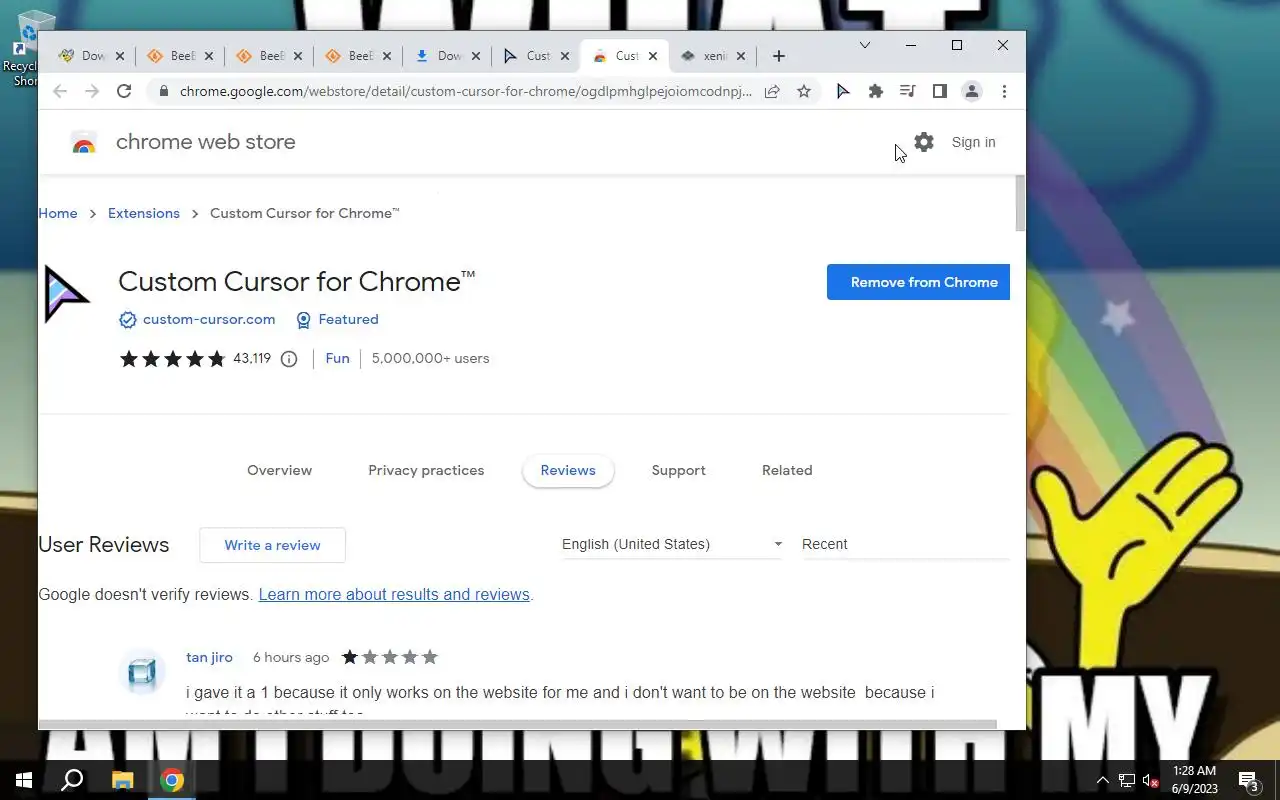The width and height of the screenshot is (1280, 800).
Task: Bookmark this page with star icon
Action: pyautogui.click(x=804, y=91)
